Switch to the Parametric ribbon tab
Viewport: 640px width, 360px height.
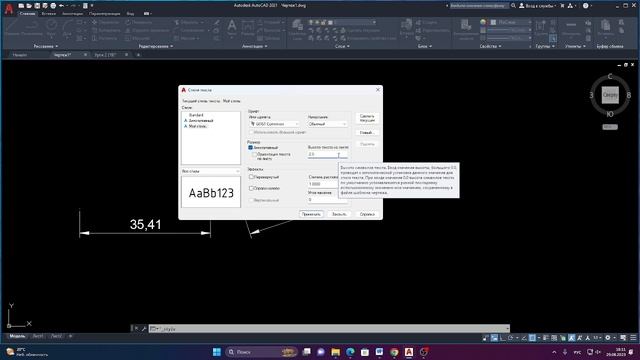pos(104,13)
